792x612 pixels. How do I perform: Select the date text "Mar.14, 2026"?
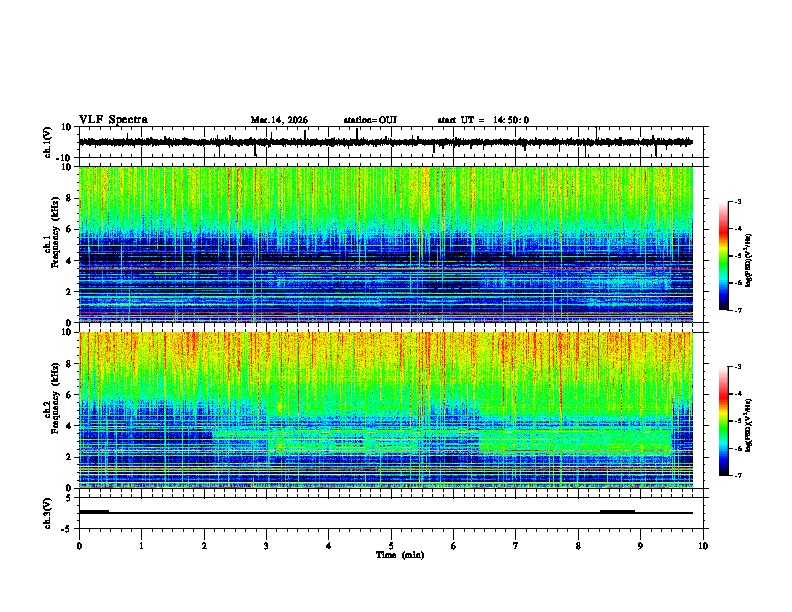click(279, 120)
